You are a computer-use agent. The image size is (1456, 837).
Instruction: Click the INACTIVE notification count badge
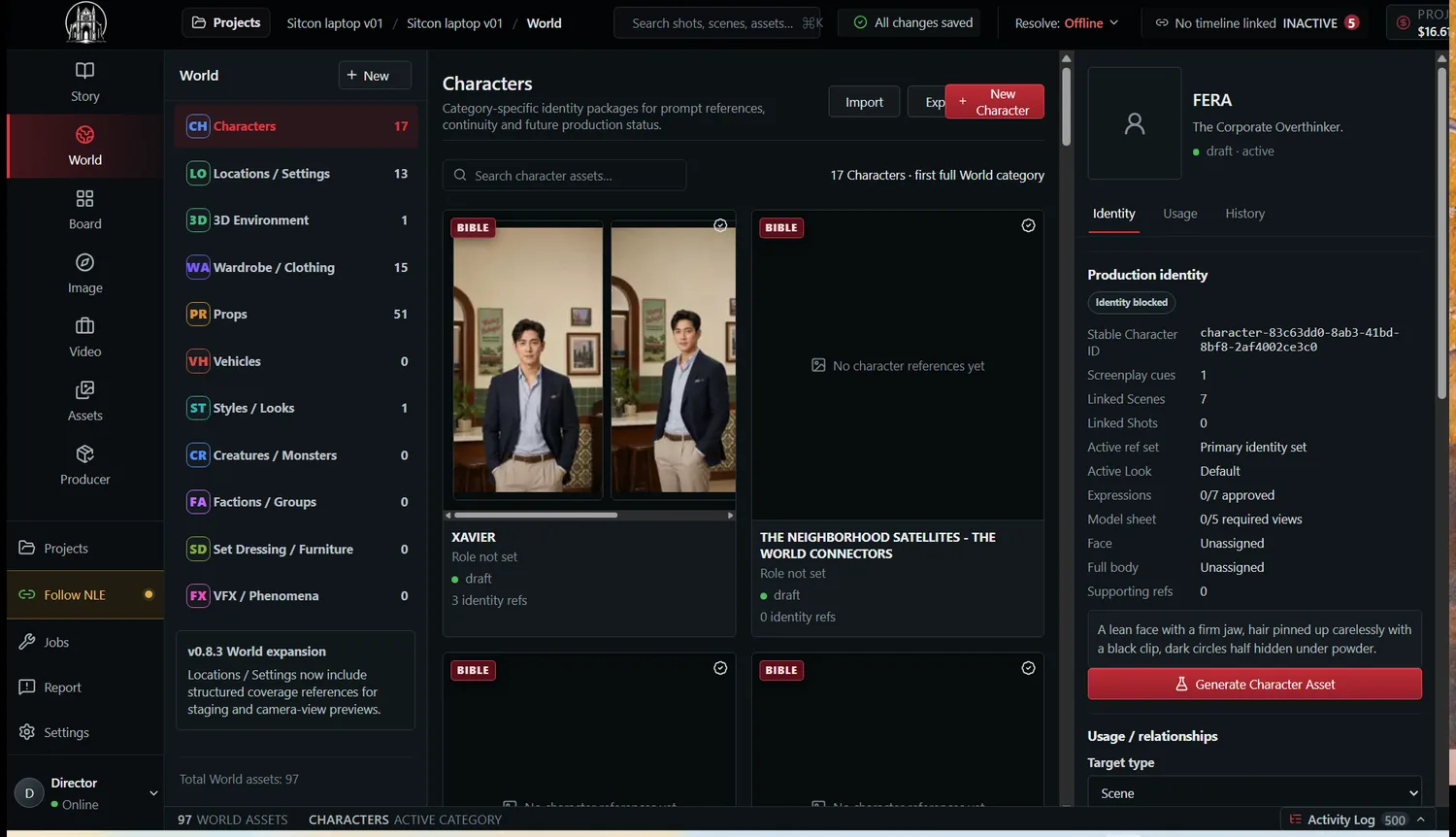[x=1351, y=22]
